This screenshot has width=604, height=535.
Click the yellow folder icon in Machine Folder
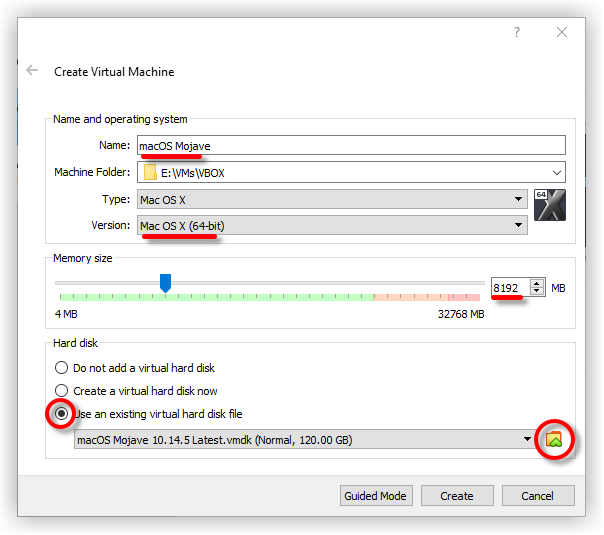click(x=151, y=172)
